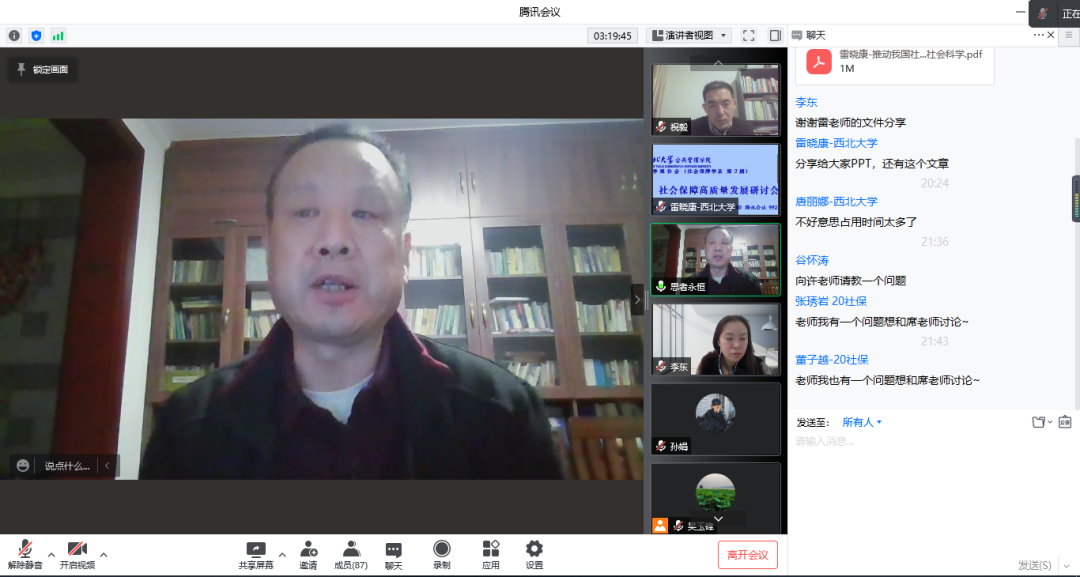This screenshot has height=577, width=1080.
Task: Expand audio options arrow beside 解除静音
Action: point(51,553)
